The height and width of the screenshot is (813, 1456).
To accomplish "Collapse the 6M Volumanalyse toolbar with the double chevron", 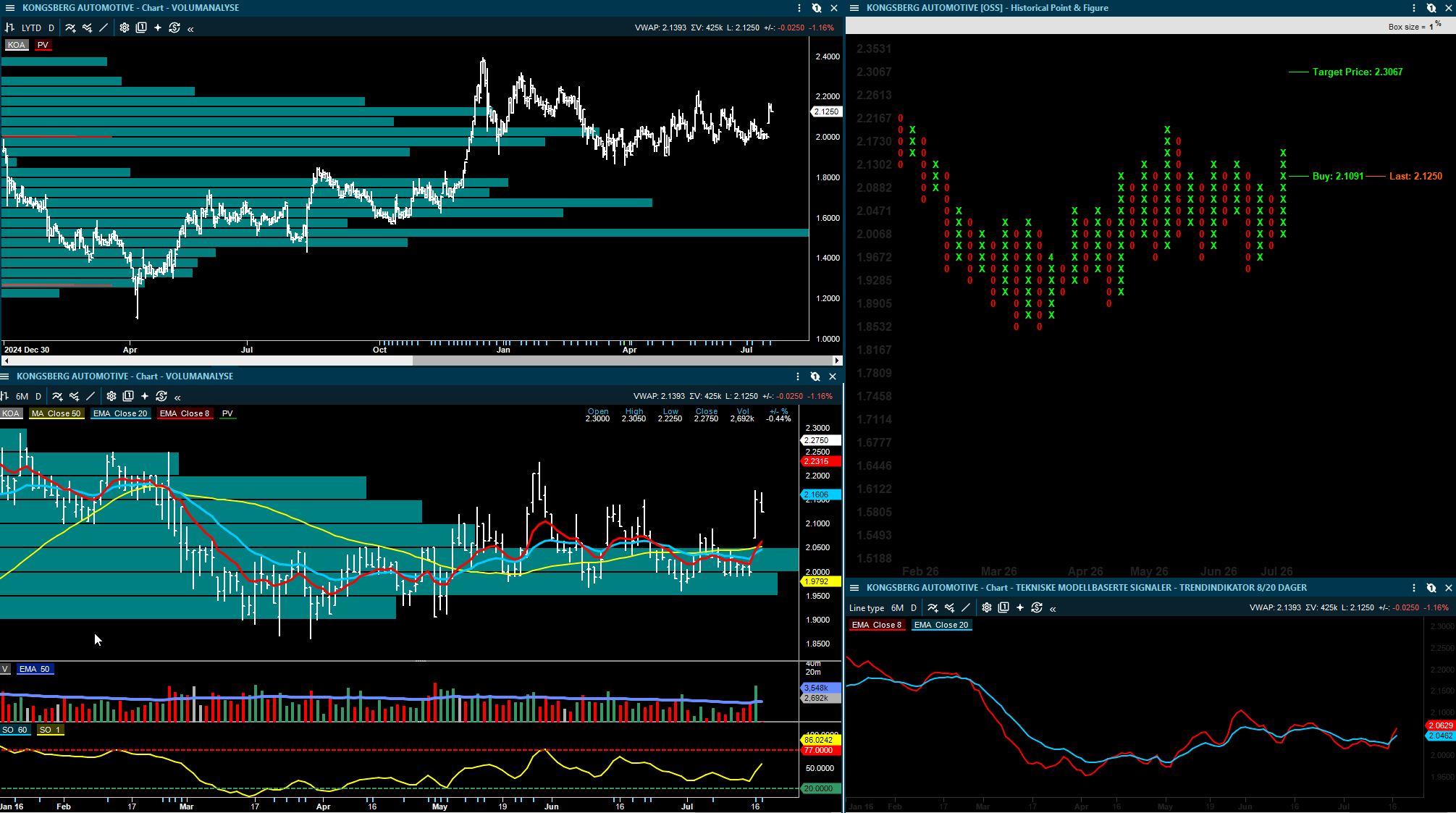I will coord(177,397).
